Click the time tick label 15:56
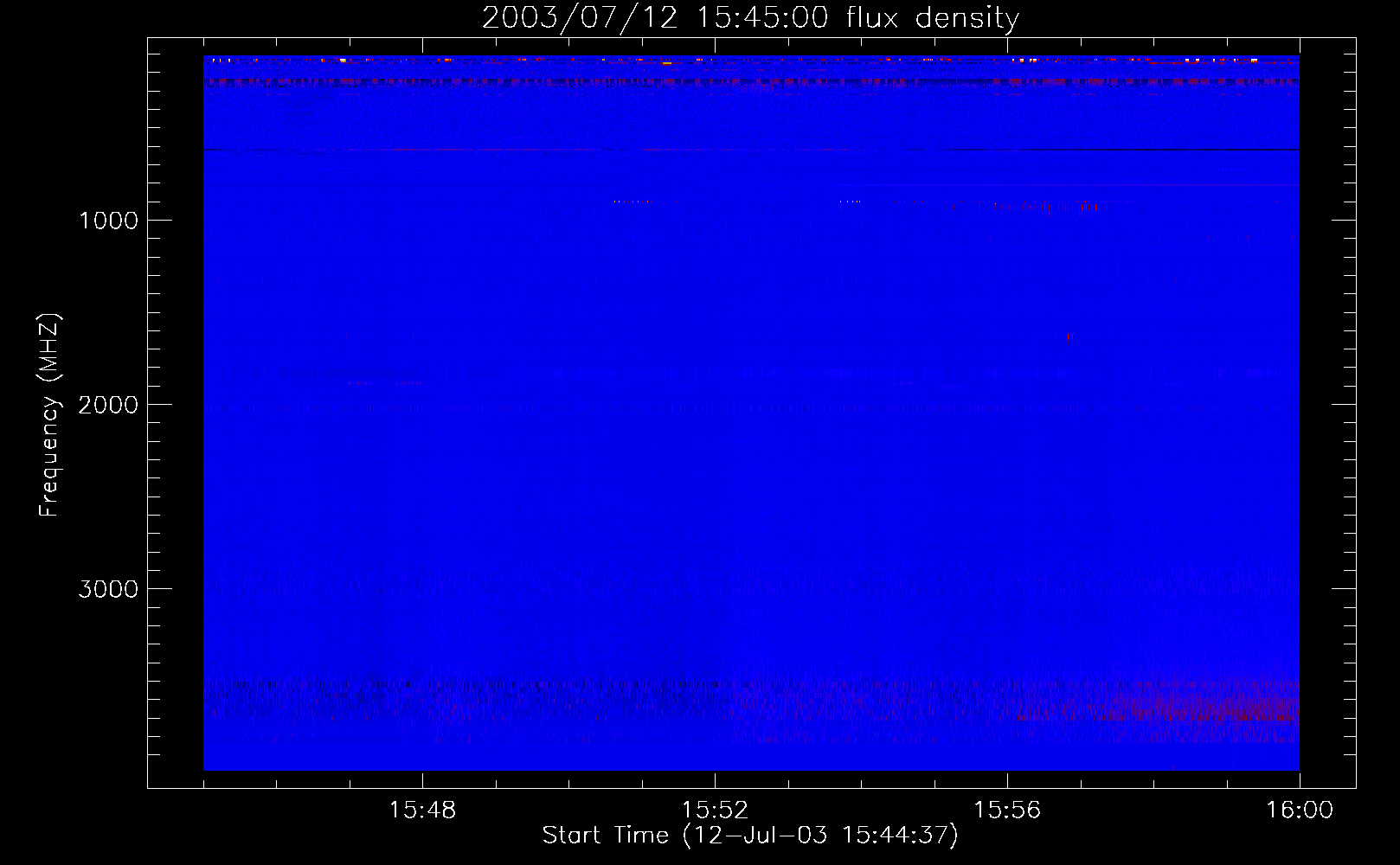1400x865 pixels. (1007, 810)
